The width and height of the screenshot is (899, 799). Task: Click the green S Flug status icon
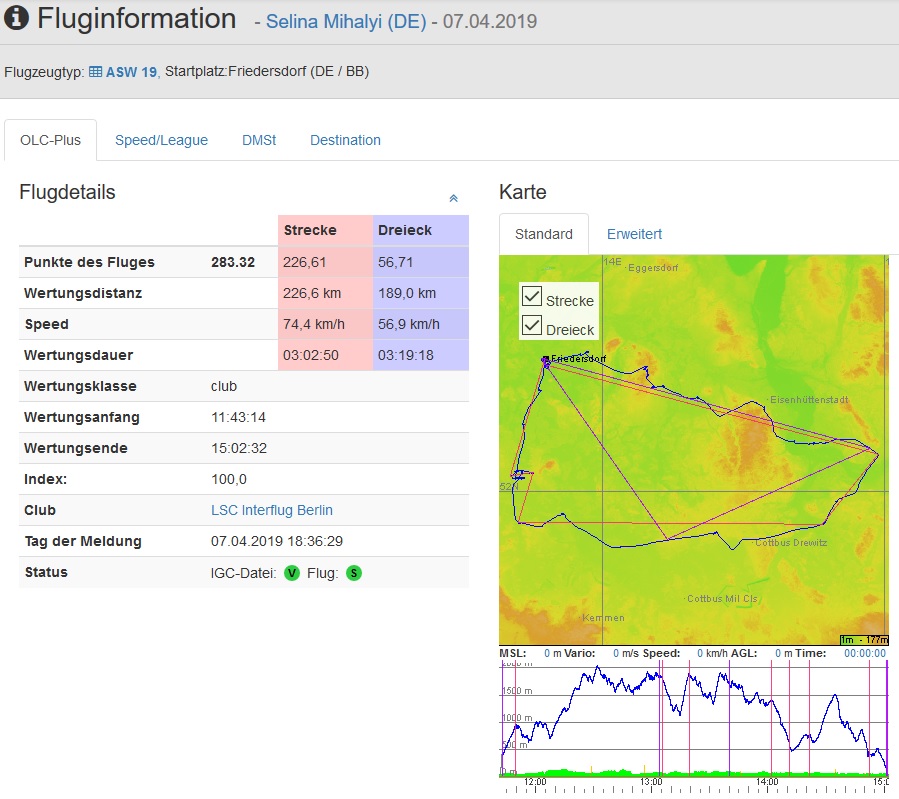tap(354, 573)
